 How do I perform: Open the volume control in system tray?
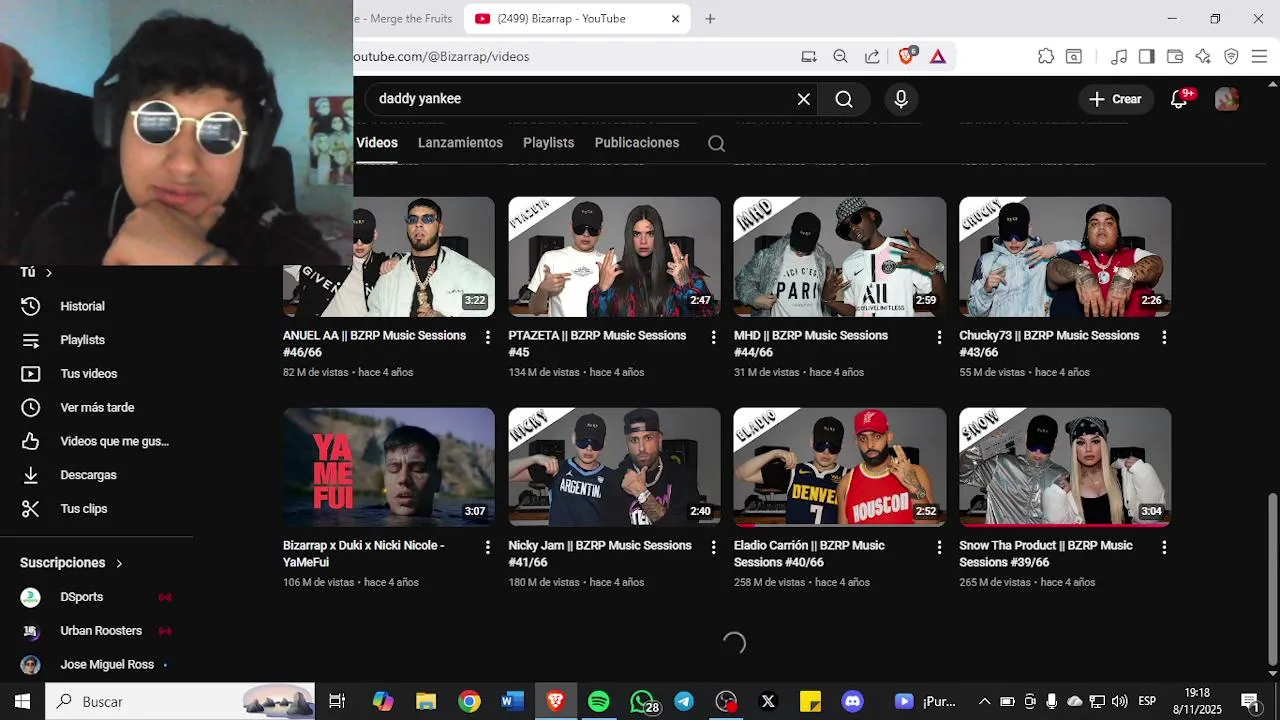click(1119, 702)
